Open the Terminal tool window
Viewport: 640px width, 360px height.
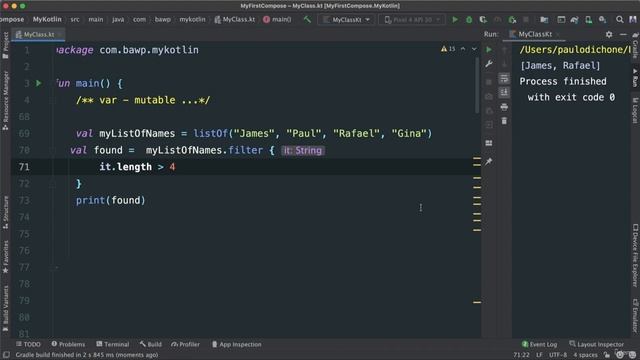click(x=113, y=344)
